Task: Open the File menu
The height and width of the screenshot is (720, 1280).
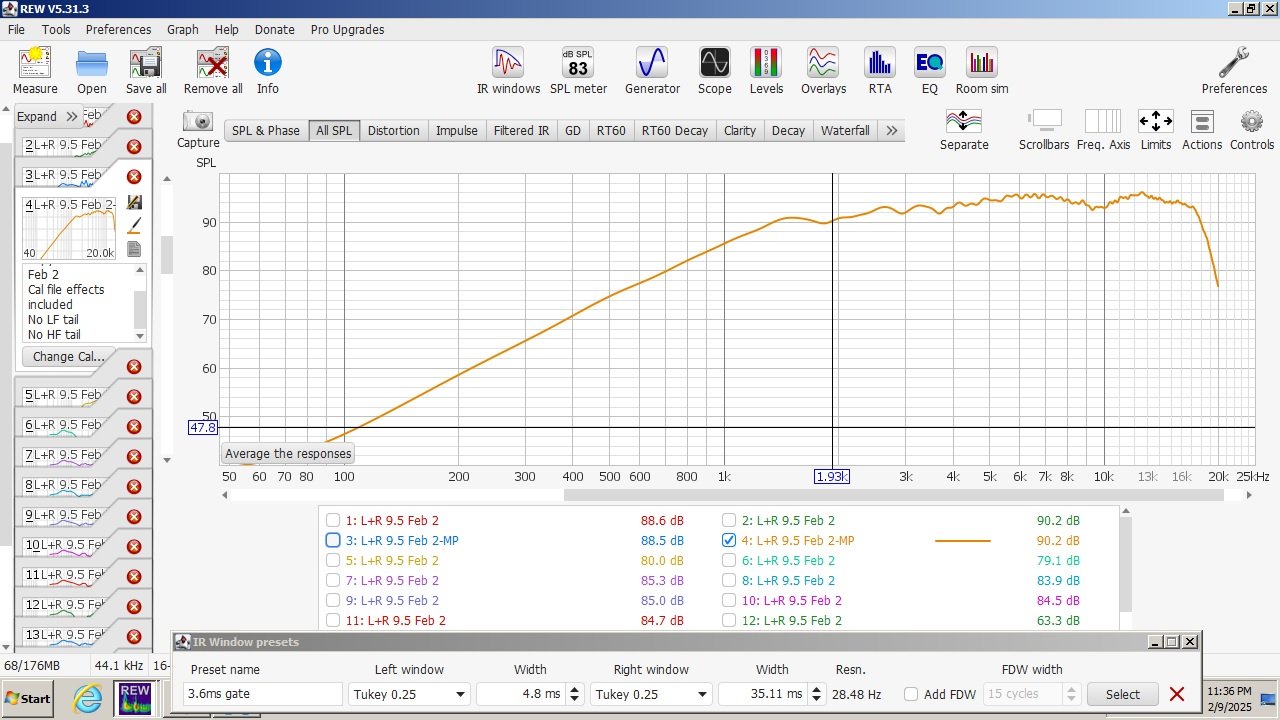Action: click(16, 29)
